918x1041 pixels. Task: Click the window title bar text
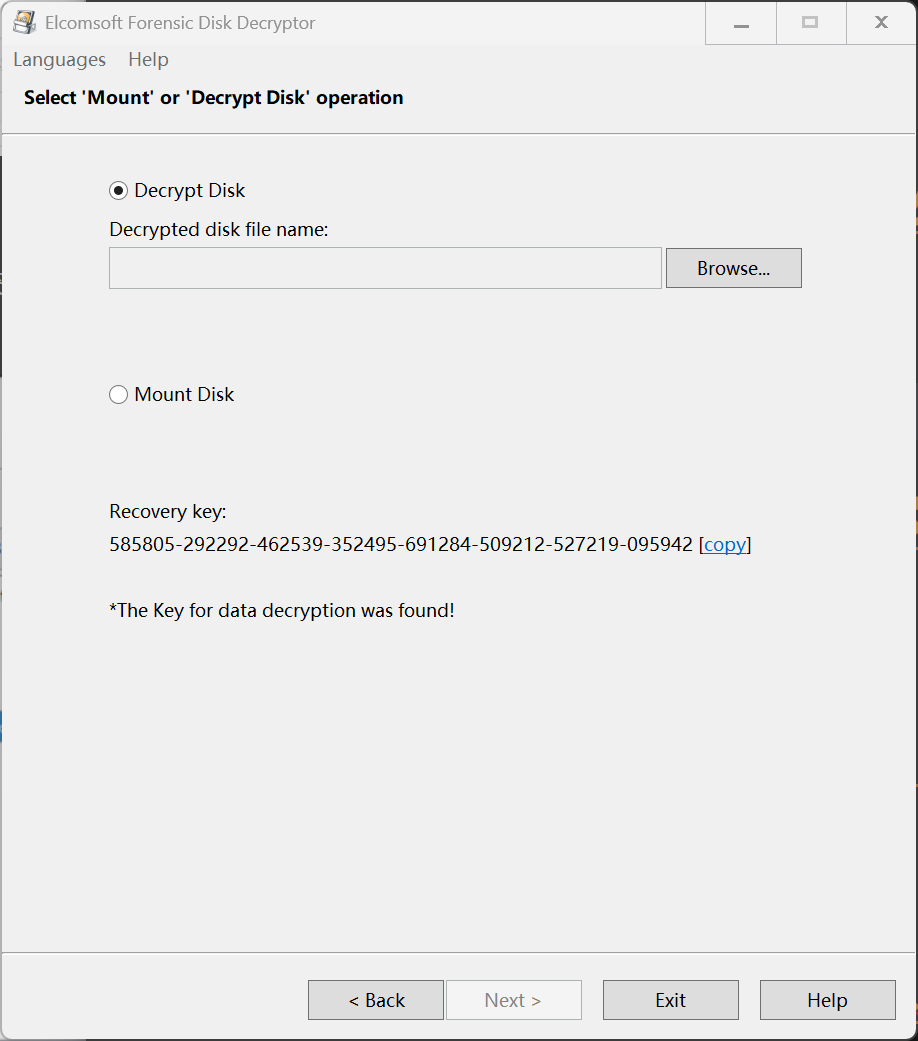(x=180, y=23)
